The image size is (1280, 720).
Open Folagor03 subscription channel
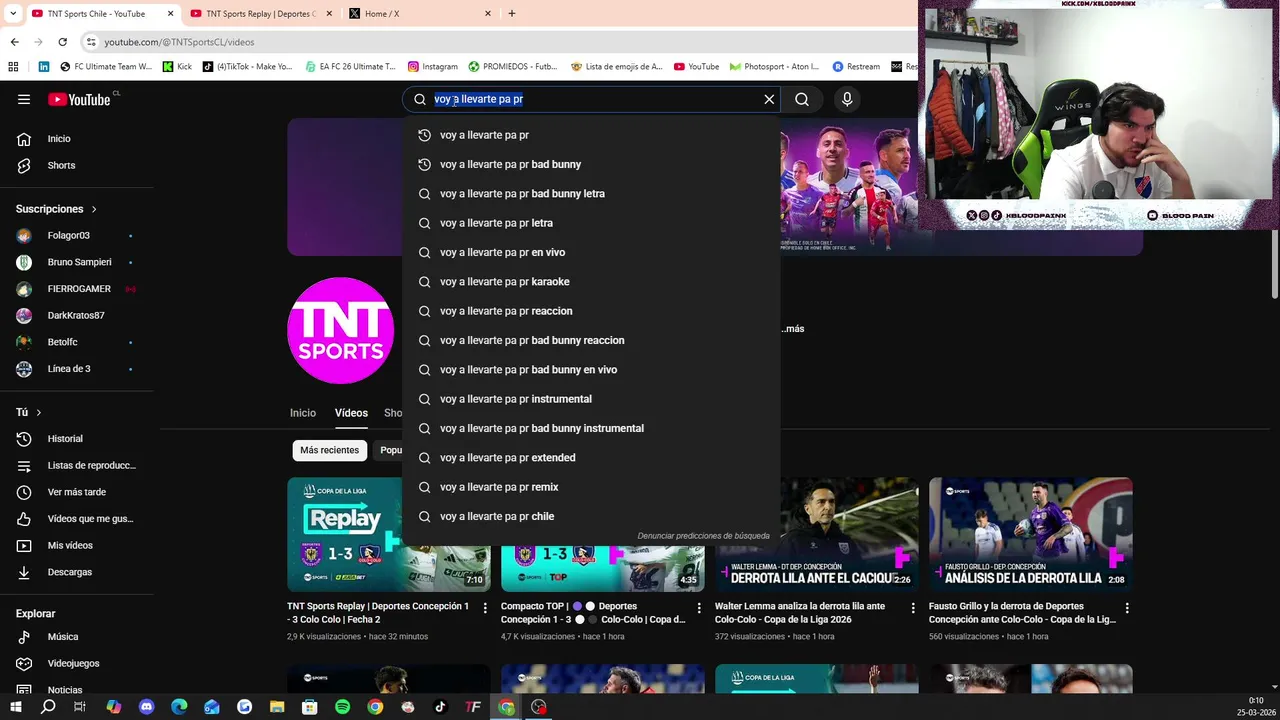tap(68, 235)
